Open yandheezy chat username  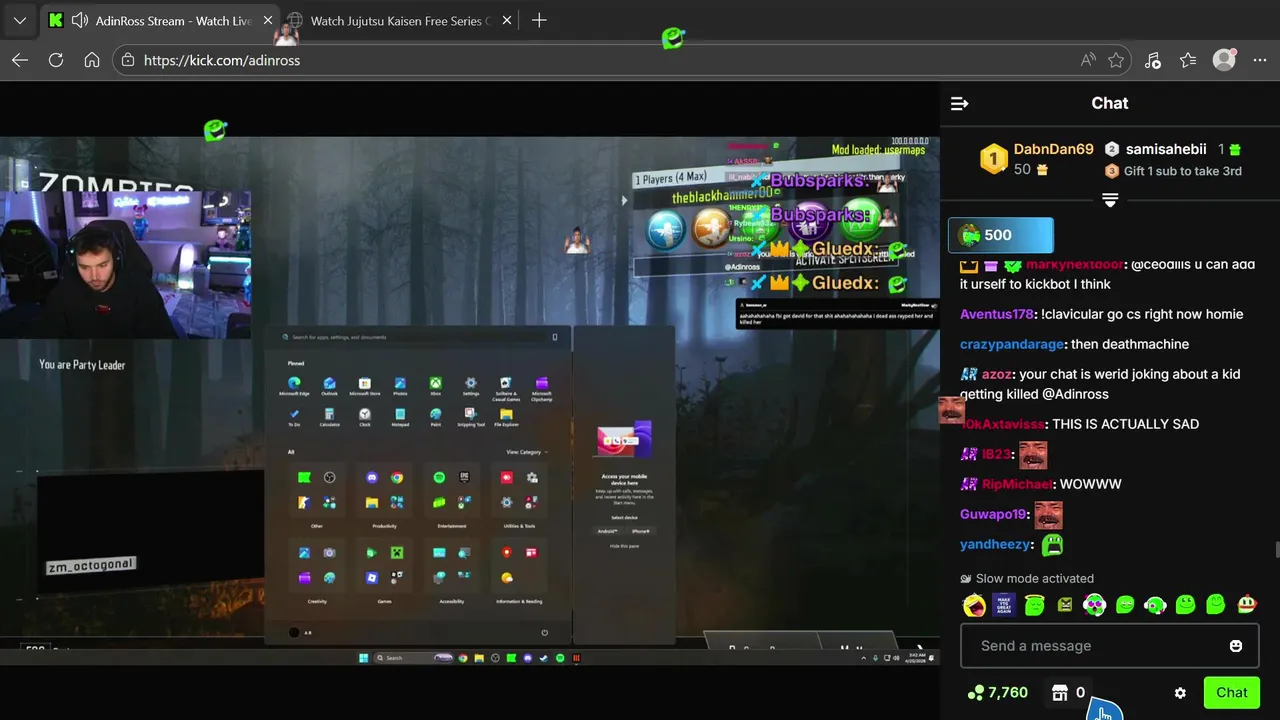(995, 544)
